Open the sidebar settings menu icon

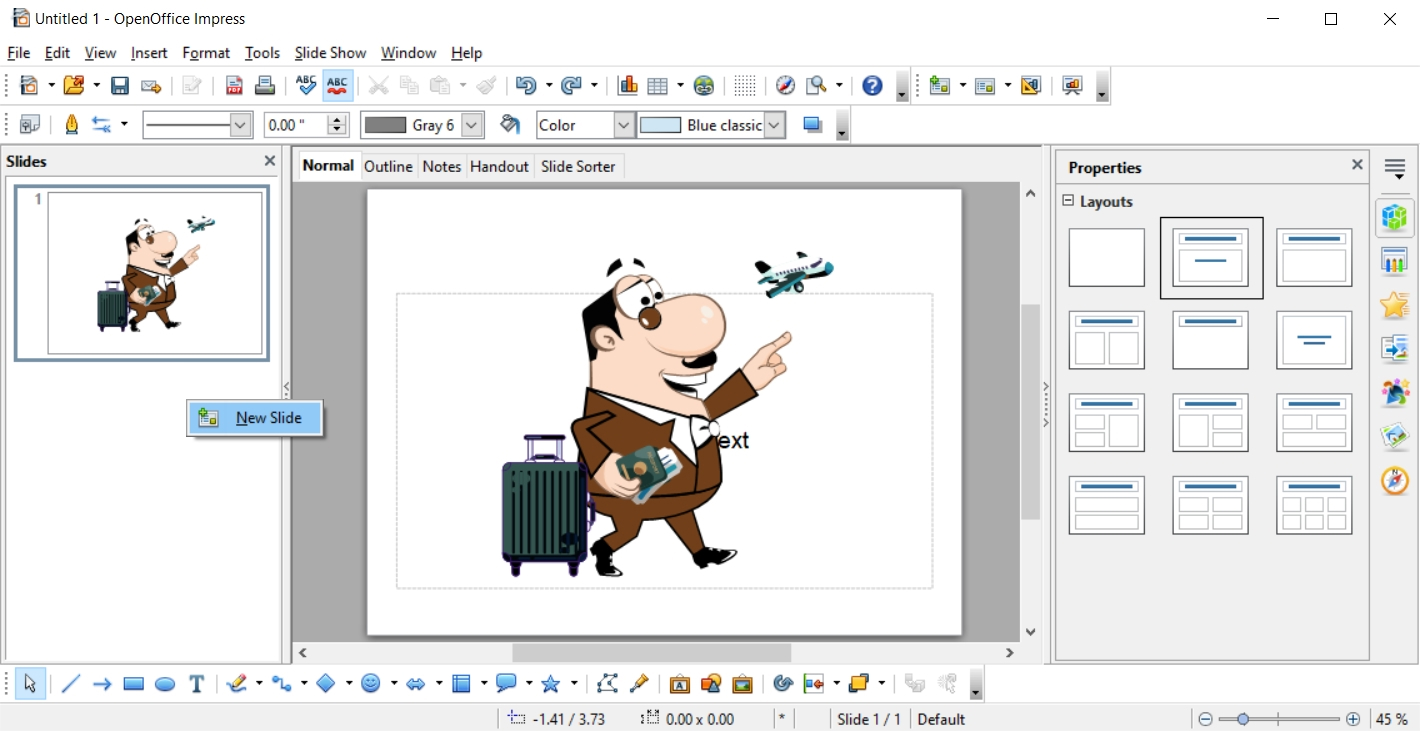(x=1394, y=168)
